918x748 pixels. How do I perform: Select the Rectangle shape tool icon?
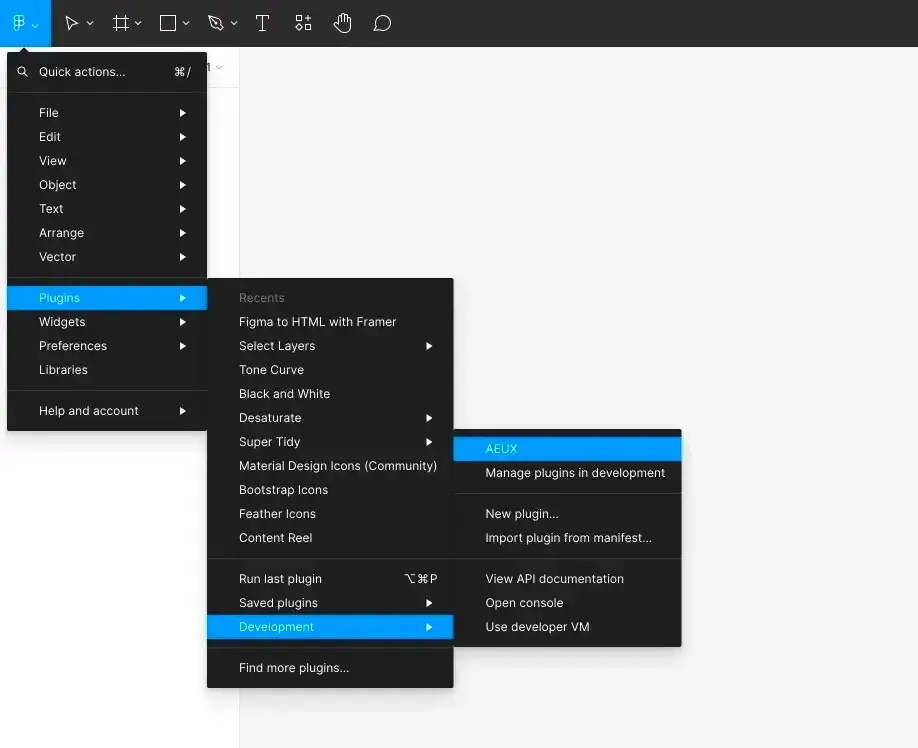[168, 23]
